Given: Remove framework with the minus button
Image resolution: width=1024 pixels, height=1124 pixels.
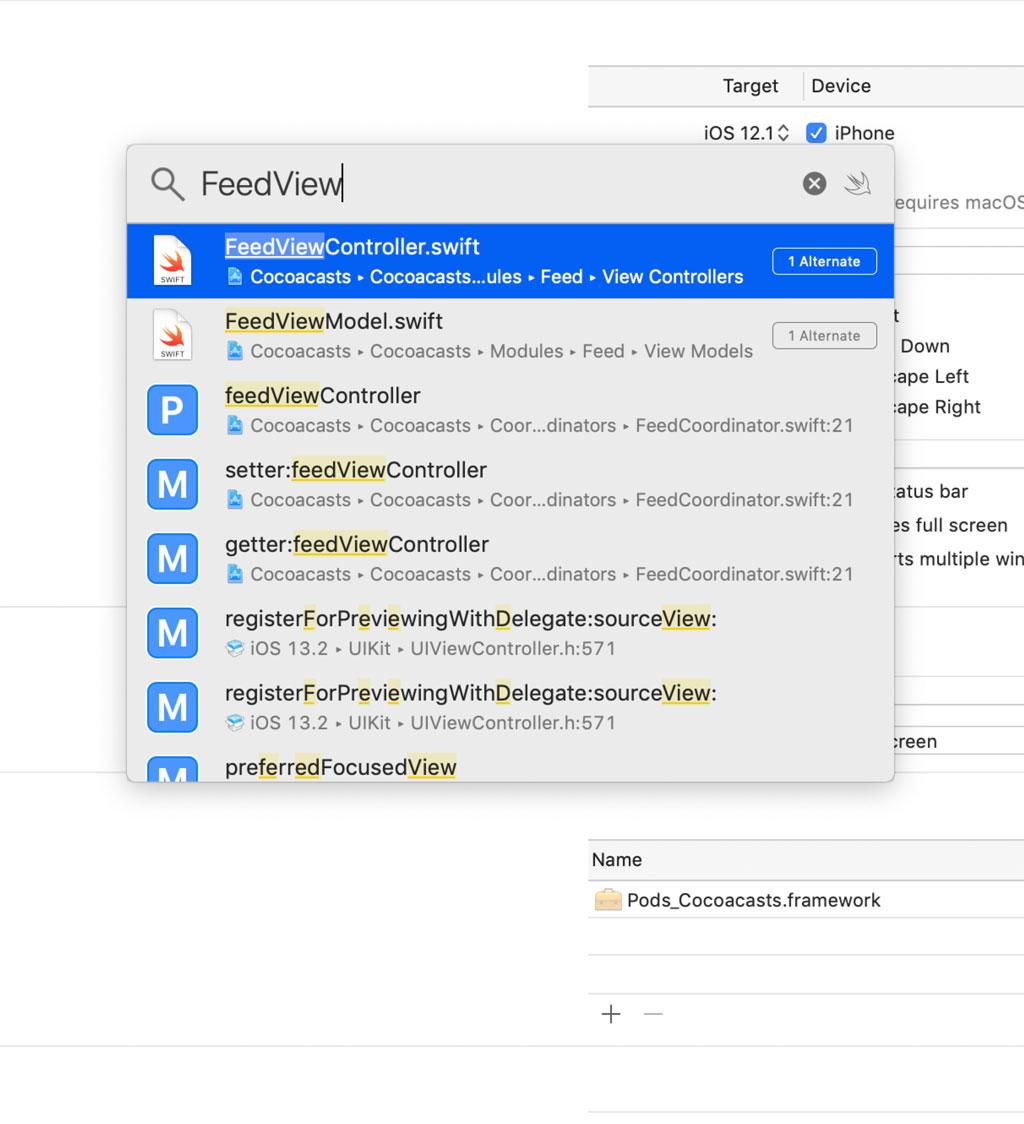Looking at the screenshot, I should pos(653,1014).
